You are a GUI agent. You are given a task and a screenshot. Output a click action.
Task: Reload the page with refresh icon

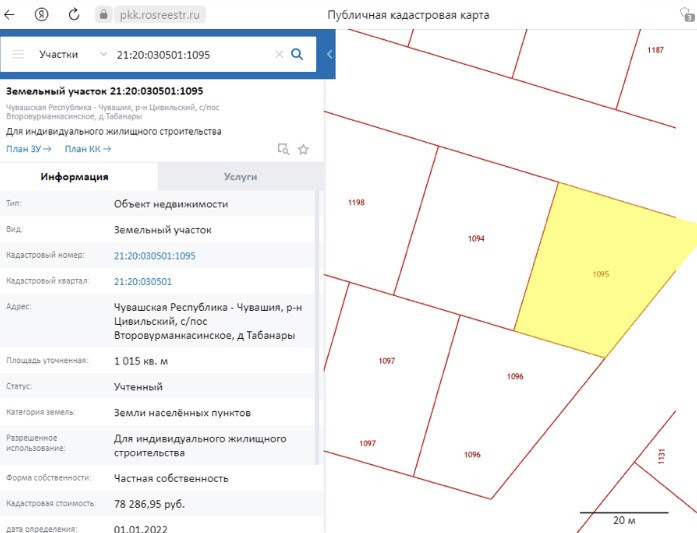point(73,15)
